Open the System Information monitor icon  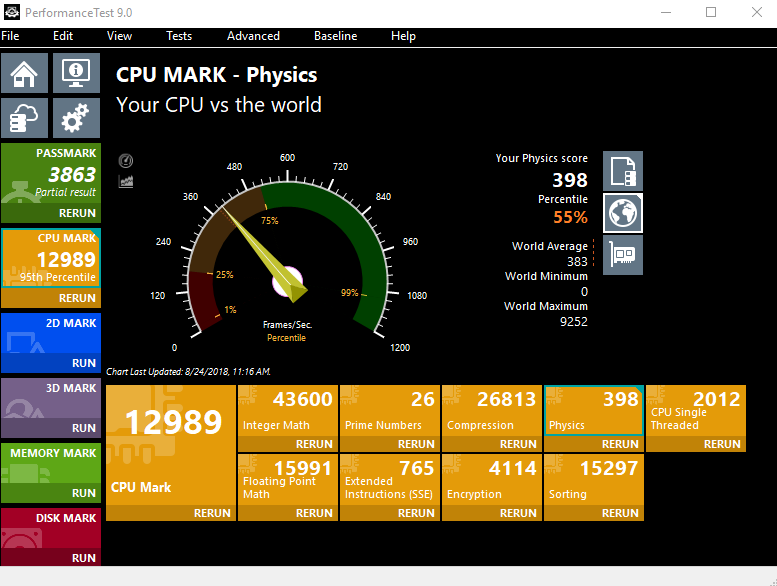[76, 73]
